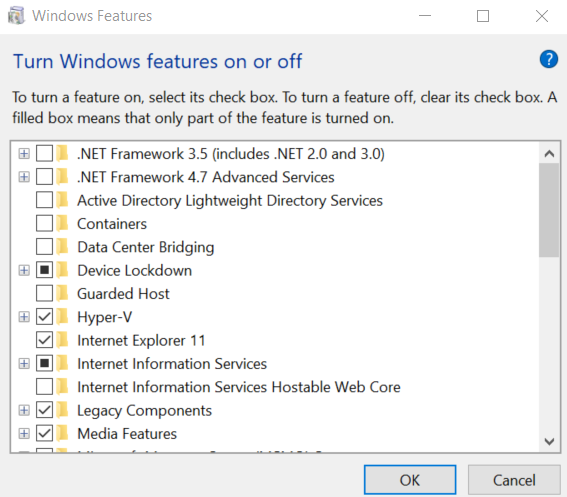Maximize the Windows Features window

483,16
